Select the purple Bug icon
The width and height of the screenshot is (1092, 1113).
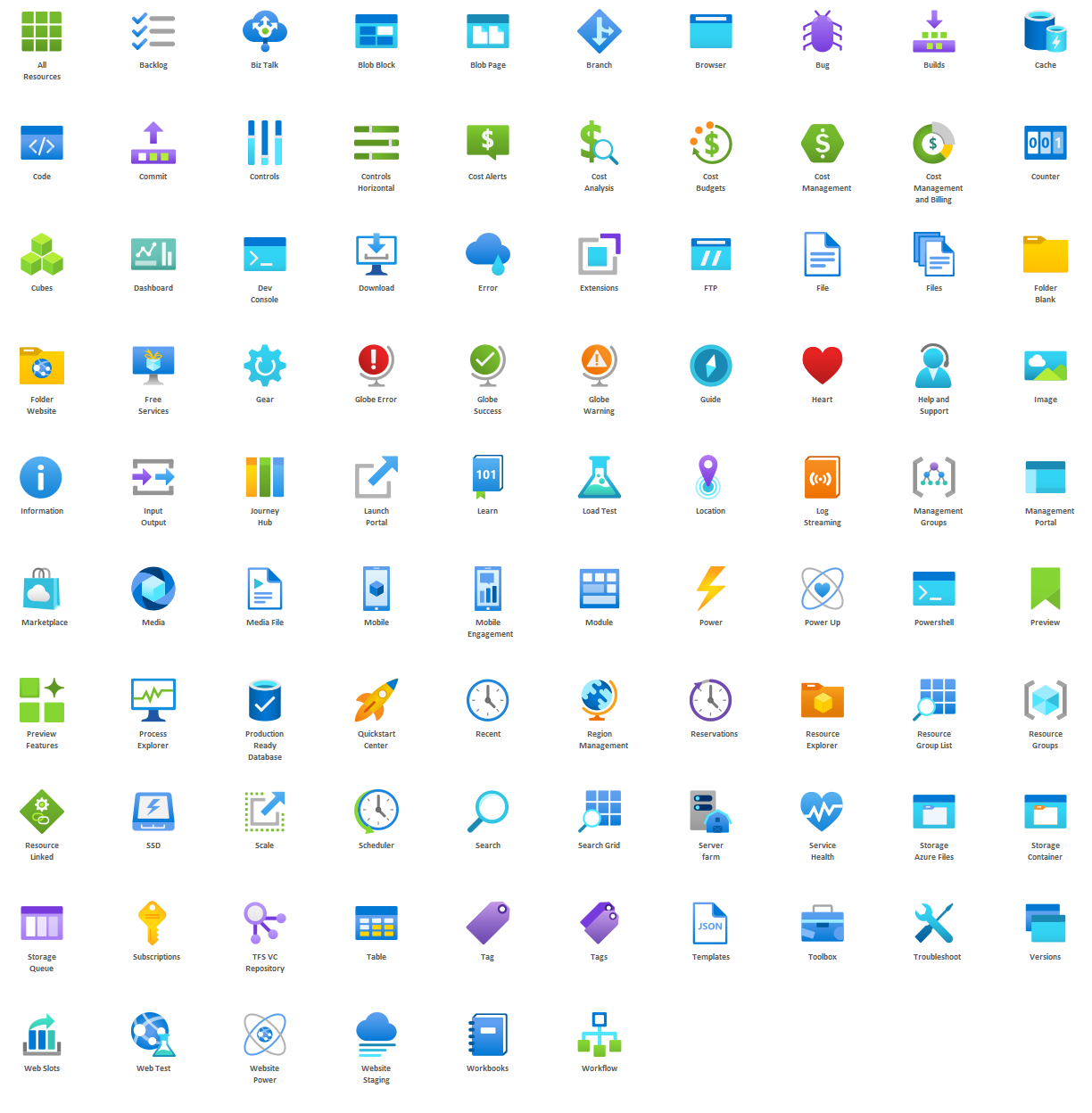[x=822, y=31]
